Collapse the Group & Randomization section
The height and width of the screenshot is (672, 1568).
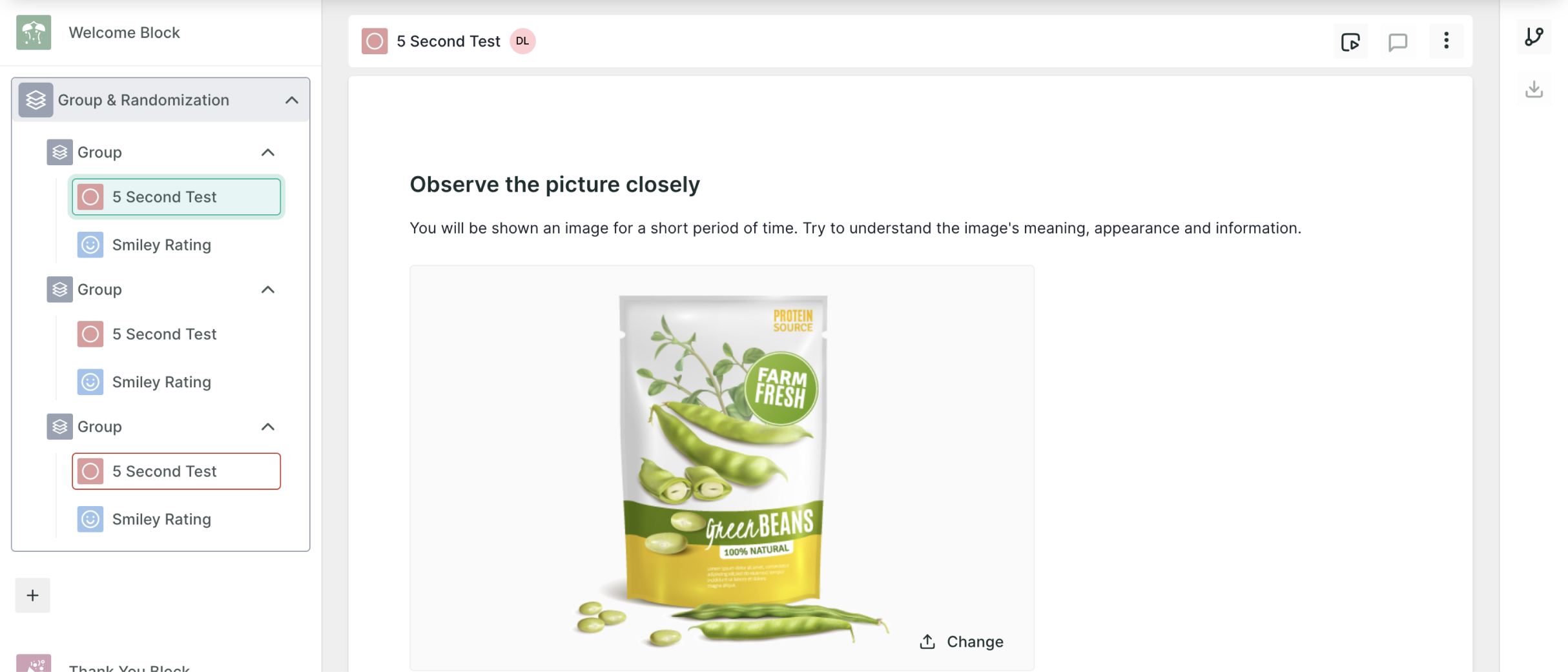(x=292, y=100)
